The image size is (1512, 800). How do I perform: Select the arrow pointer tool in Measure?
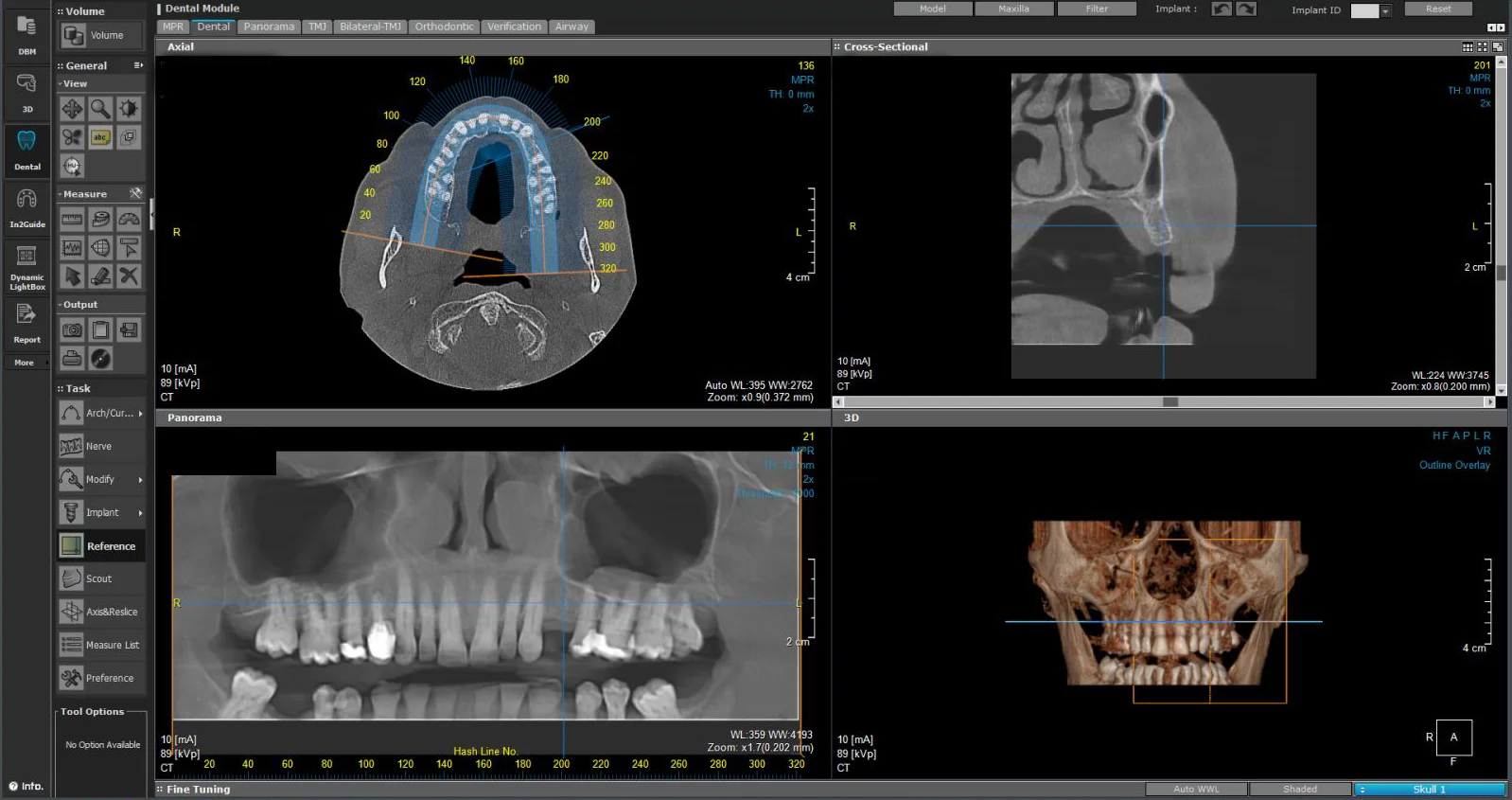coord(72,276)
